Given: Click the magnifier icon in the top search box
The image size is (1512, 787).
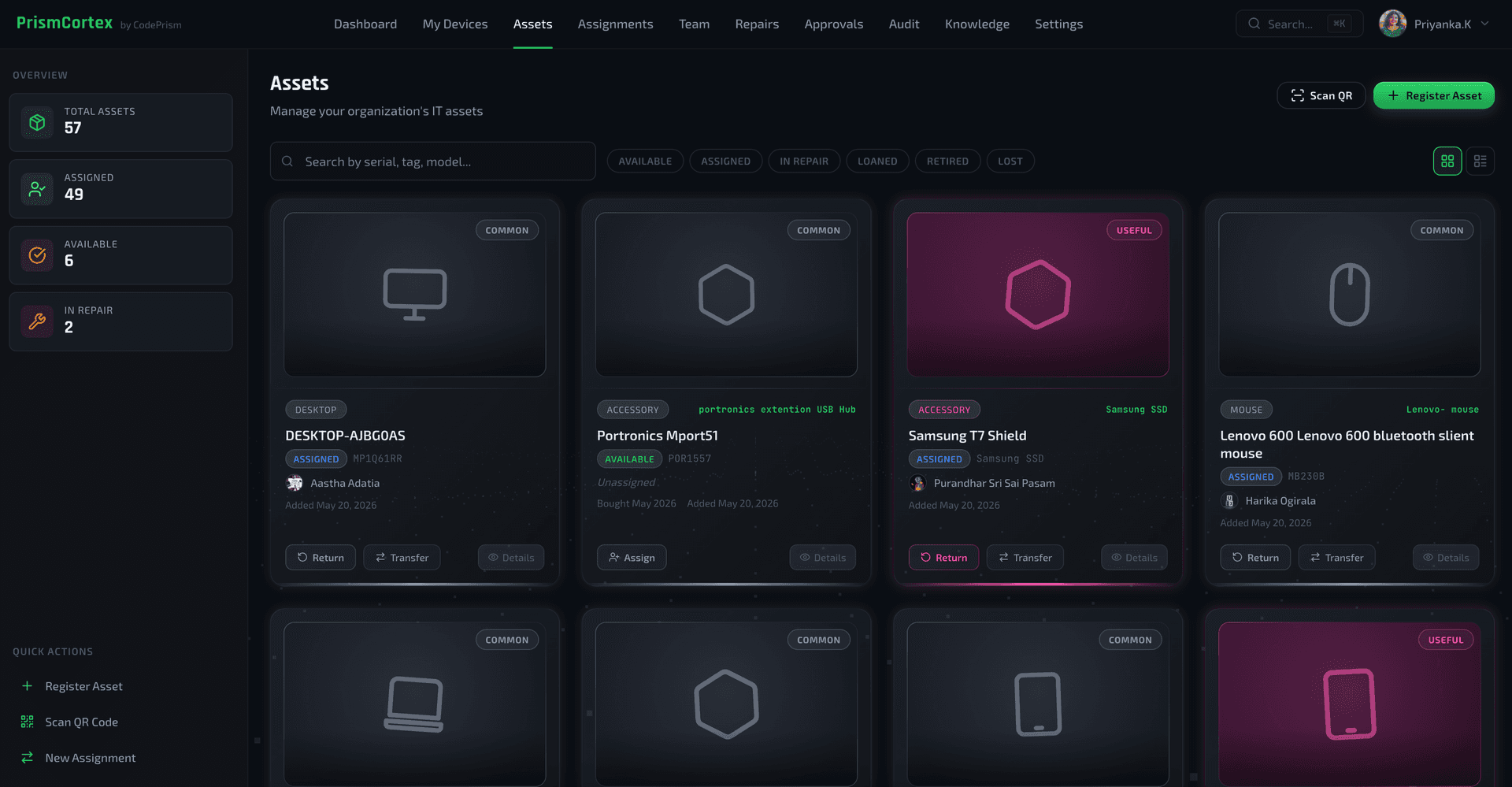Looking at the screenshot, I should [x=1254, y=24].
